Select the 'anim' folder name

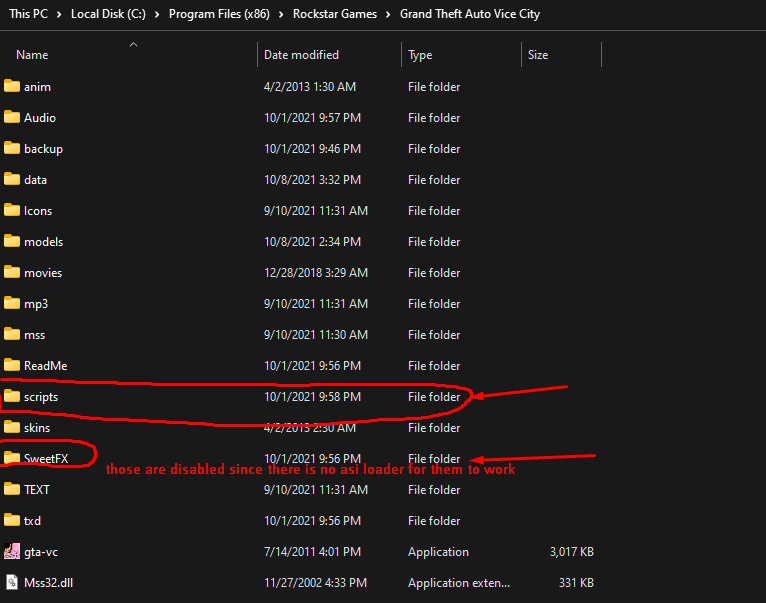coord(38,86)
